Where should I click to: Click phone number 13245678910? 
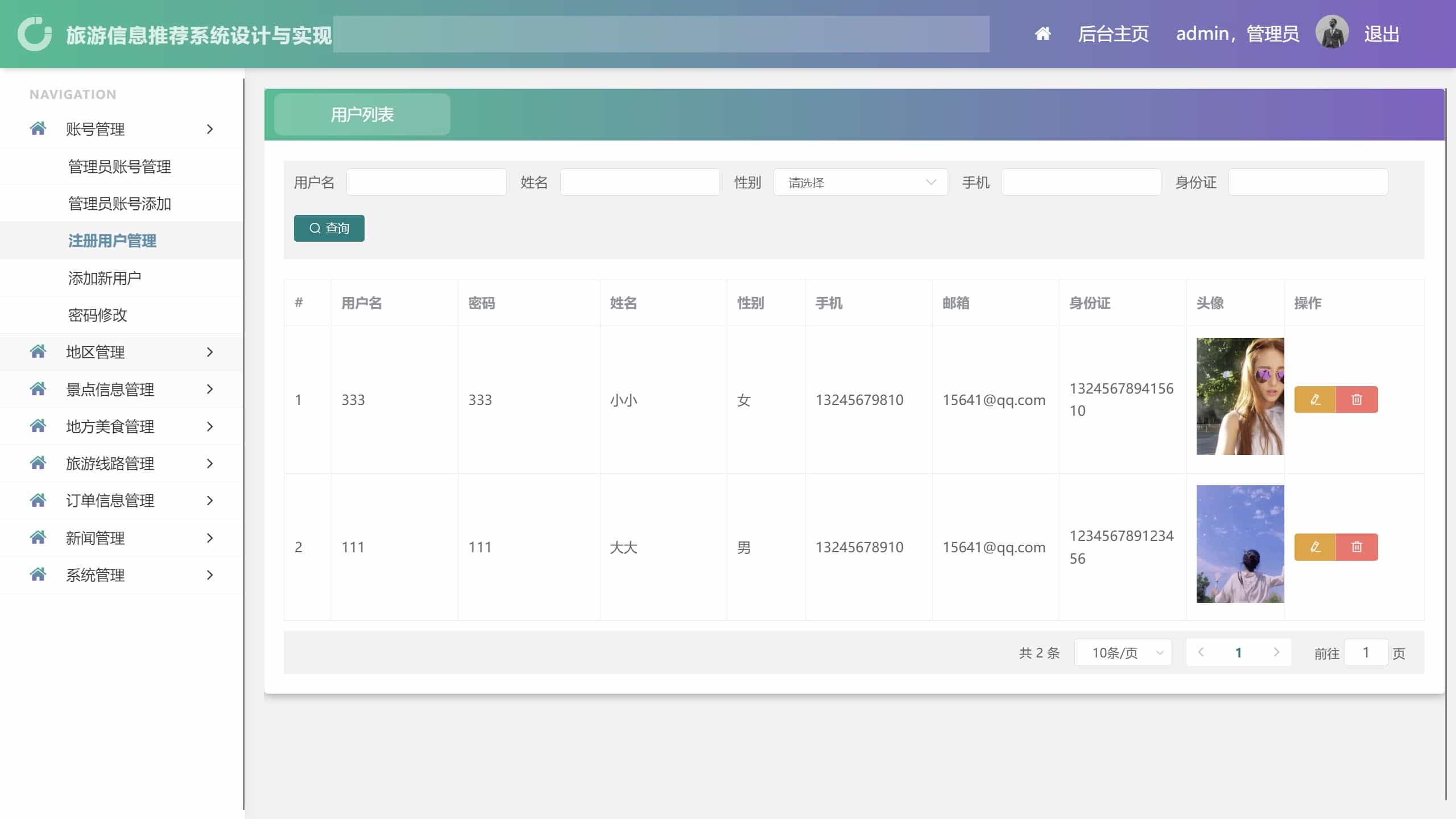(859, 547)
